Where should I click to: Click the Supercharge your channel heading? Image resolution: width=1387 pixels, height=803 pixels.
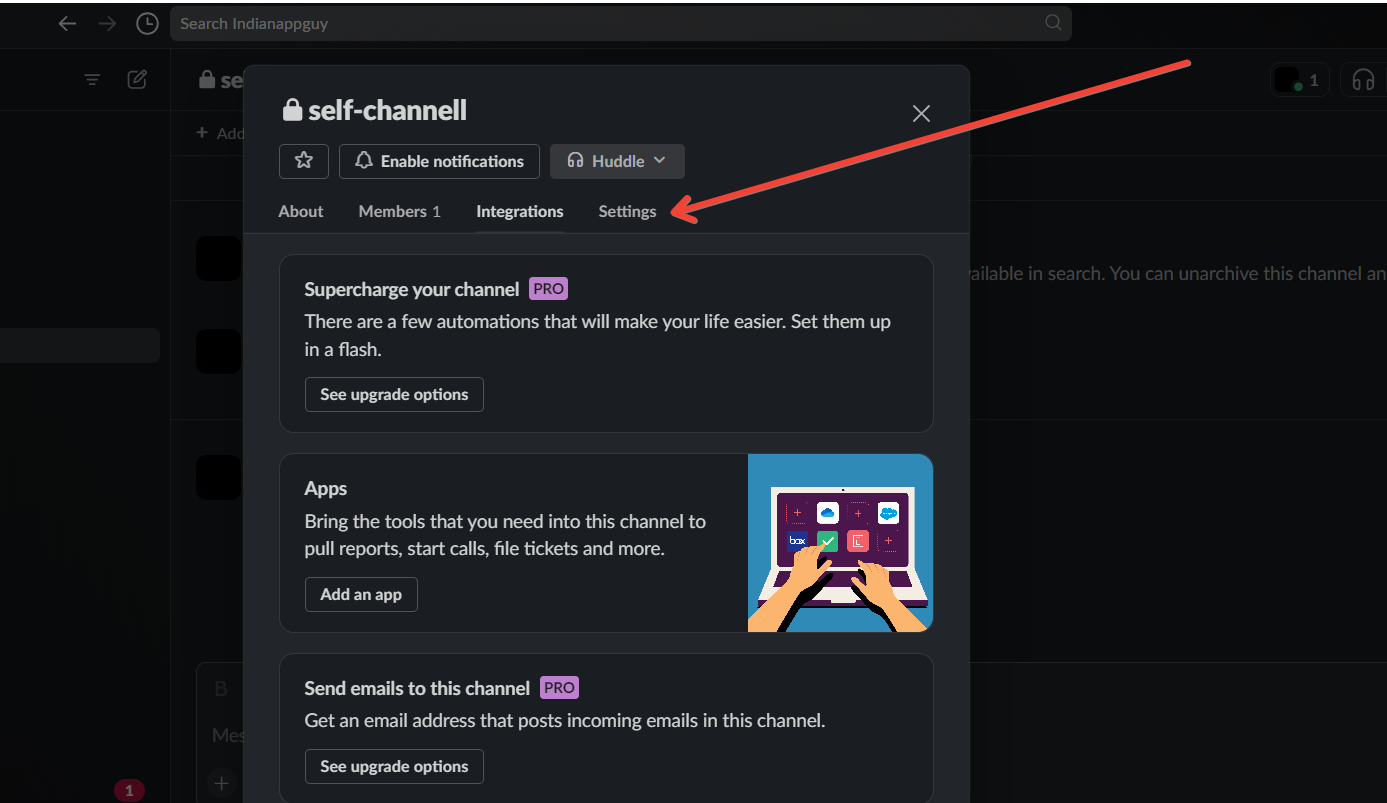(412, 289)
